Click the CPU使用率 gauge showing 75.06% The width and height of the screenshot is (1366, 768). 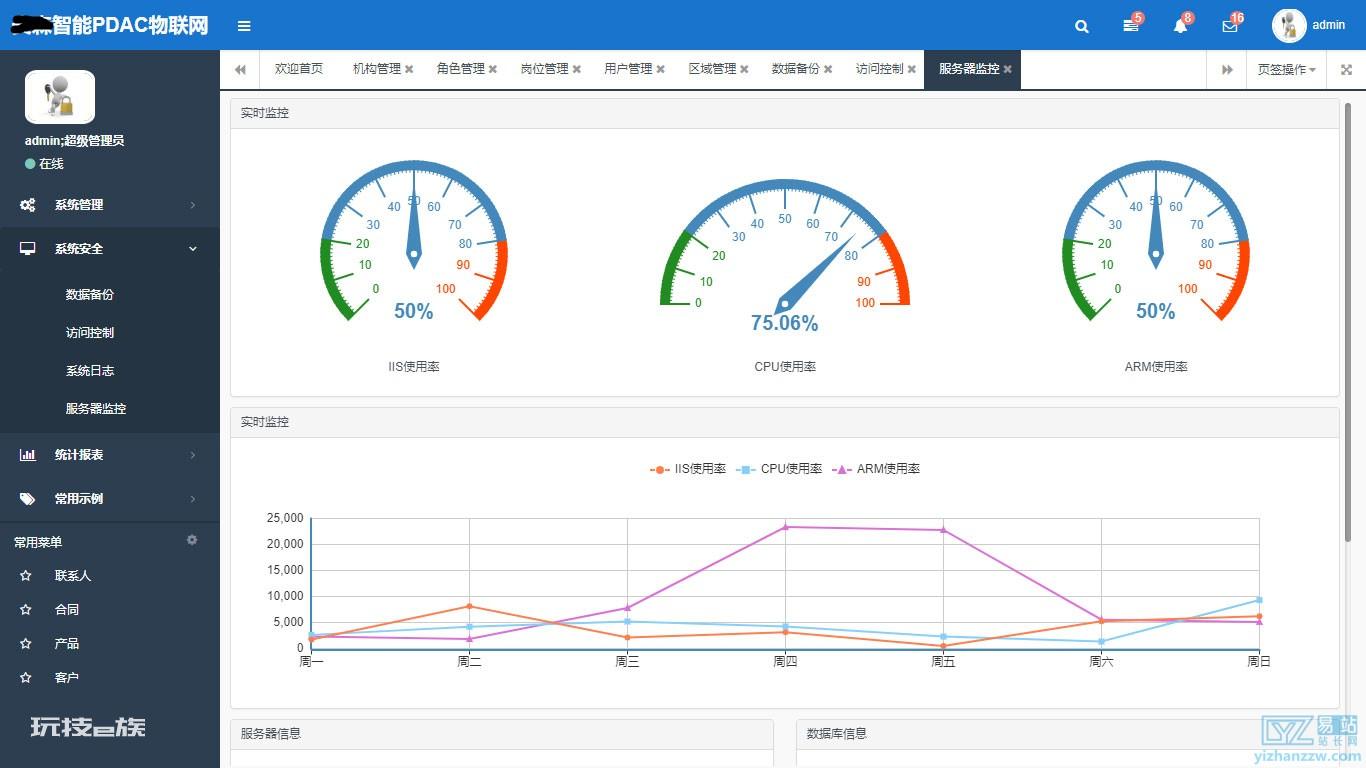point(785,257)
